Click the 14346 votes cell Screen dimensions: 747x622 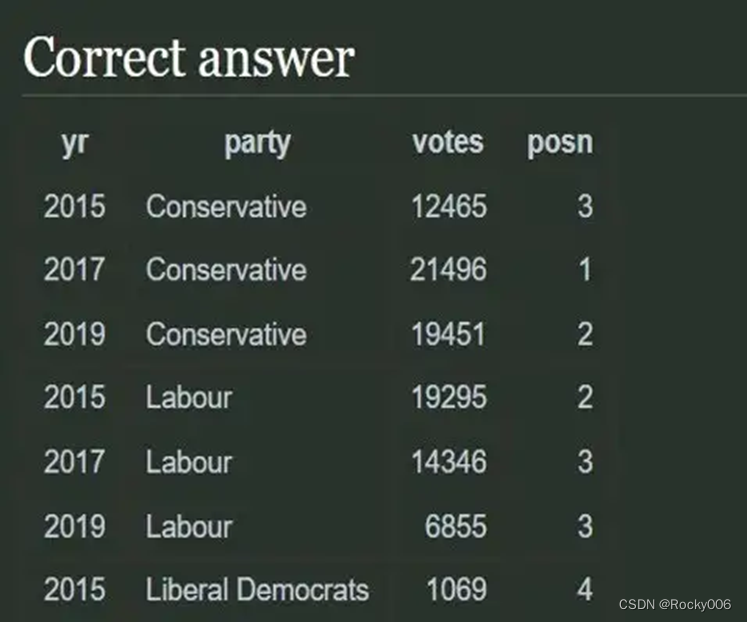tap(449, 462)
